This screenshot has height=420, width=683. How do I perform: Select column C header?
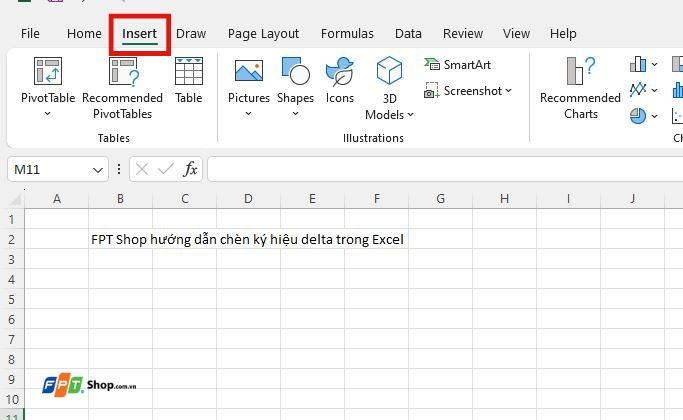[185, 199]
